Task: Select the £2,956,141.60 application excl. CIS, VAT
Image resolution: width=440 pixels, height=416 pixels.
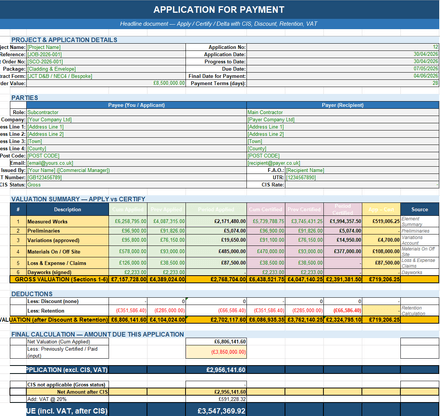Action: (216, 370)
